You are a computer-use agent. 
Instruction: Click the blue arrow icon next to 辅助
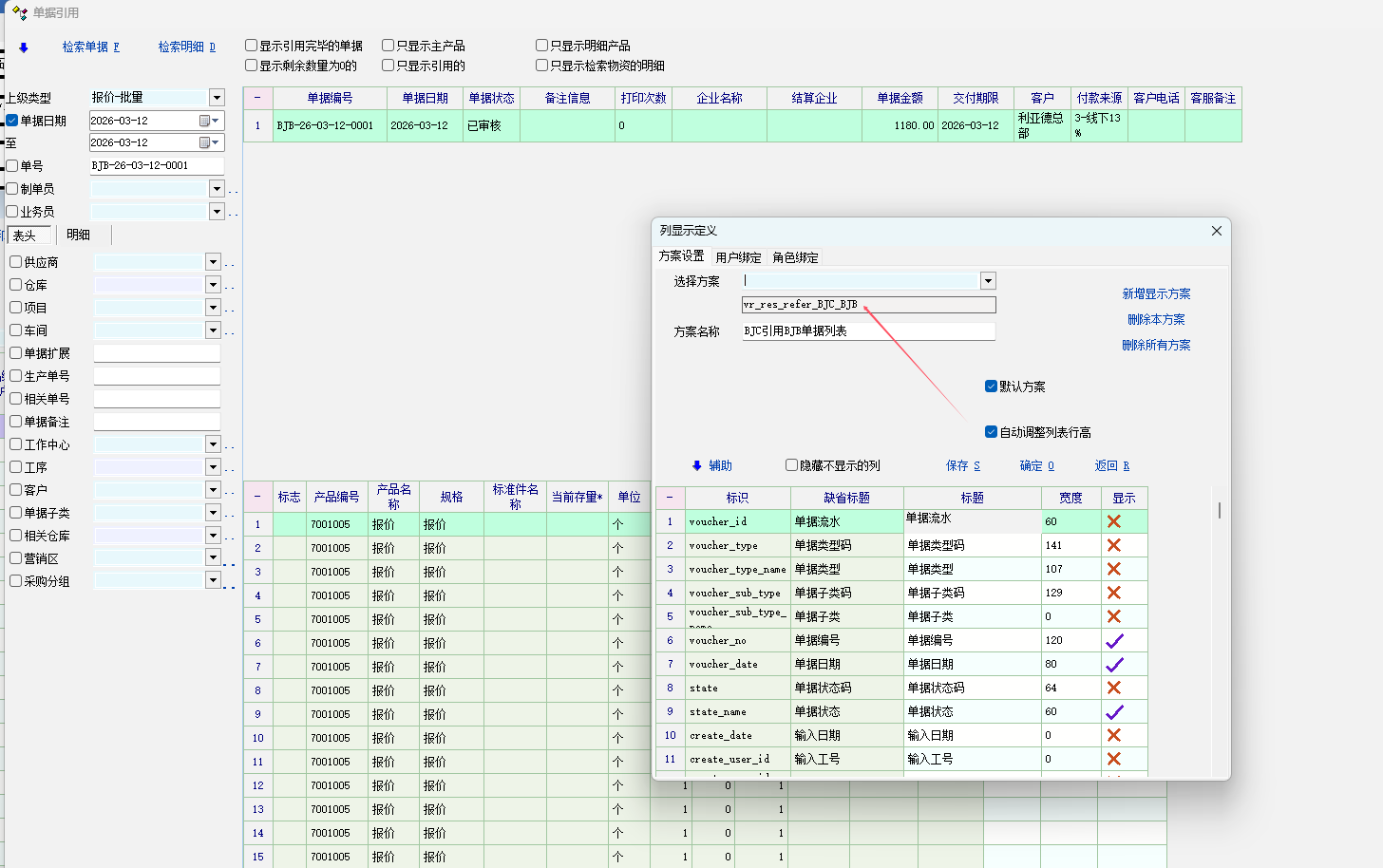697,466
